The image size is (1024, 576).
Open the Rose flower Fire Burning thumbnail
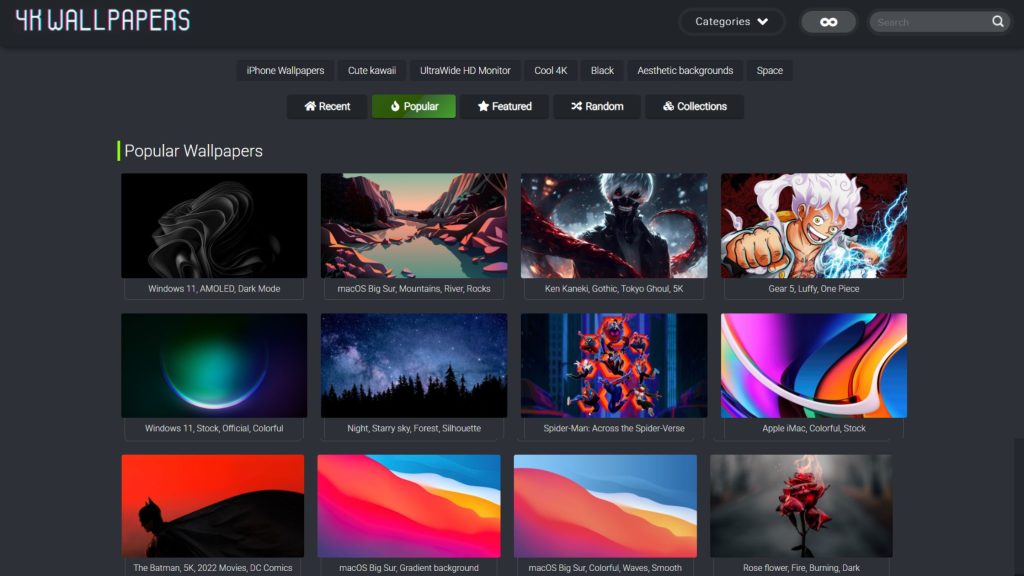801,506
